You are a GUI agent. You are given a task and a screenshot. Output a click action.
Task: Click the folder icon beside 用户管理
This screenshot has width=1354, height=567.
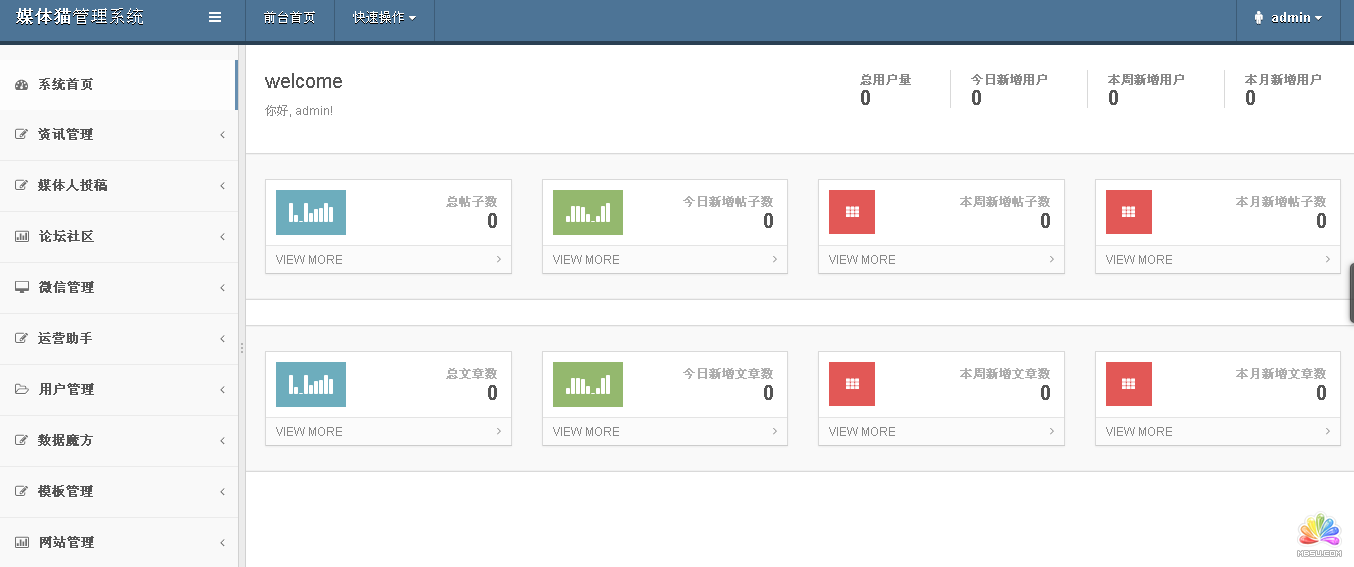coord(22,389)
